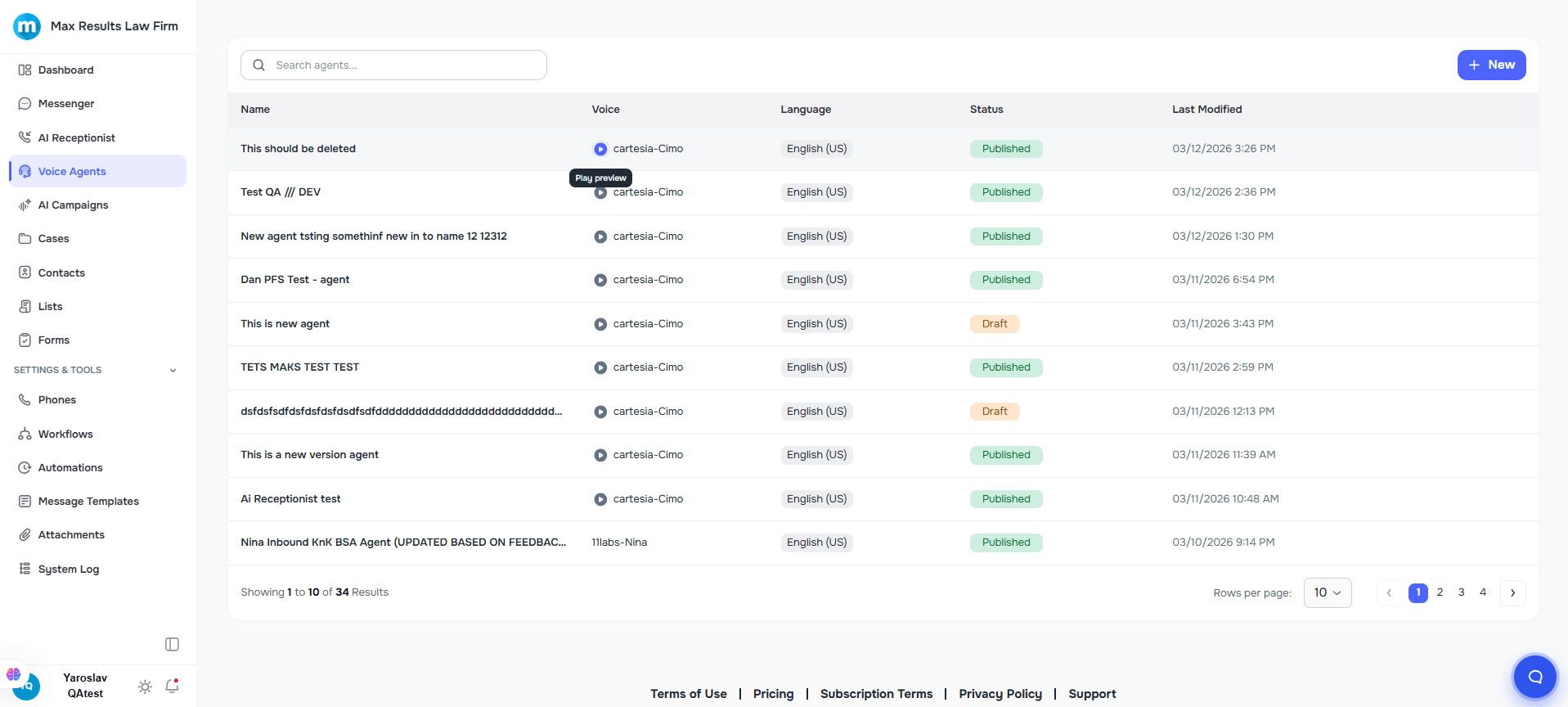Open the chat support bubble
The width and height of the screenshot is (1568, 707).
pyautogui.click(x=1534, y=677)
